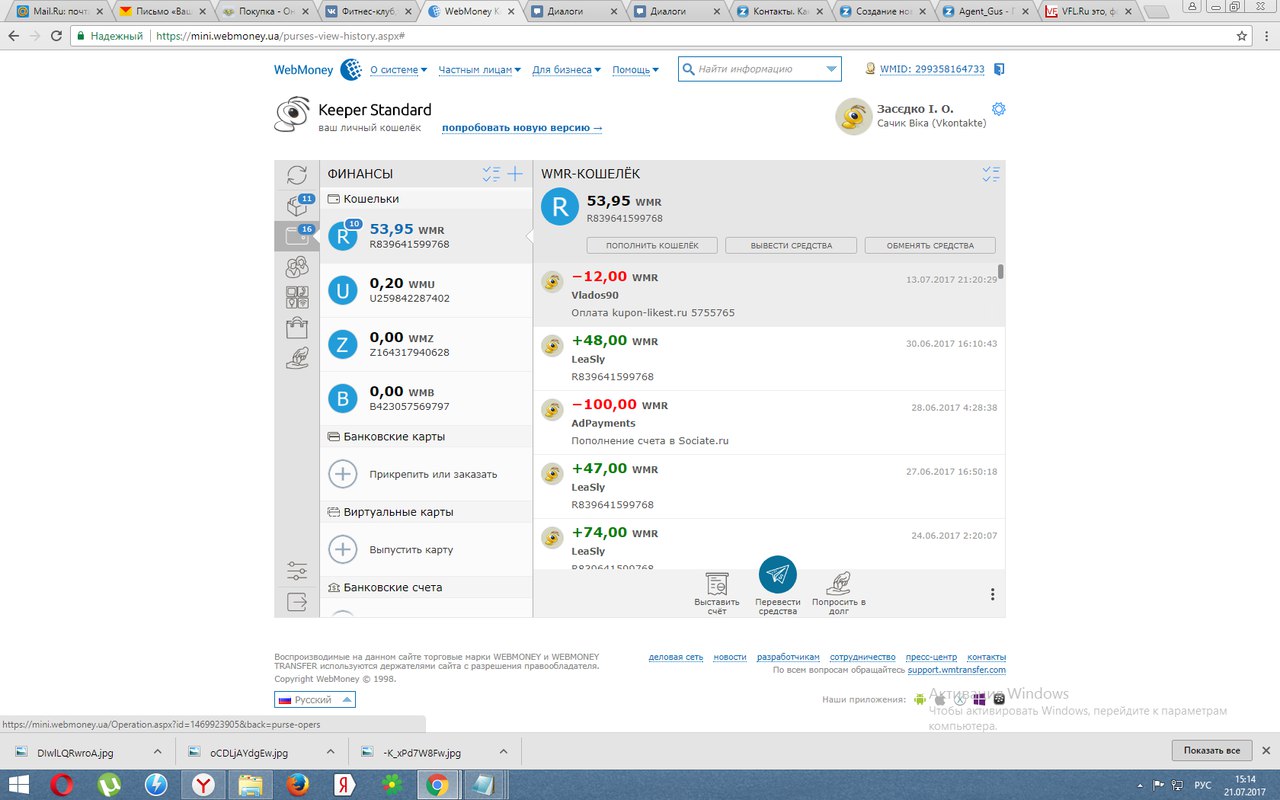Open the Firefox icon in the taskbar
This screenshot has width=1280, height=800.
[x=297, y=785]
